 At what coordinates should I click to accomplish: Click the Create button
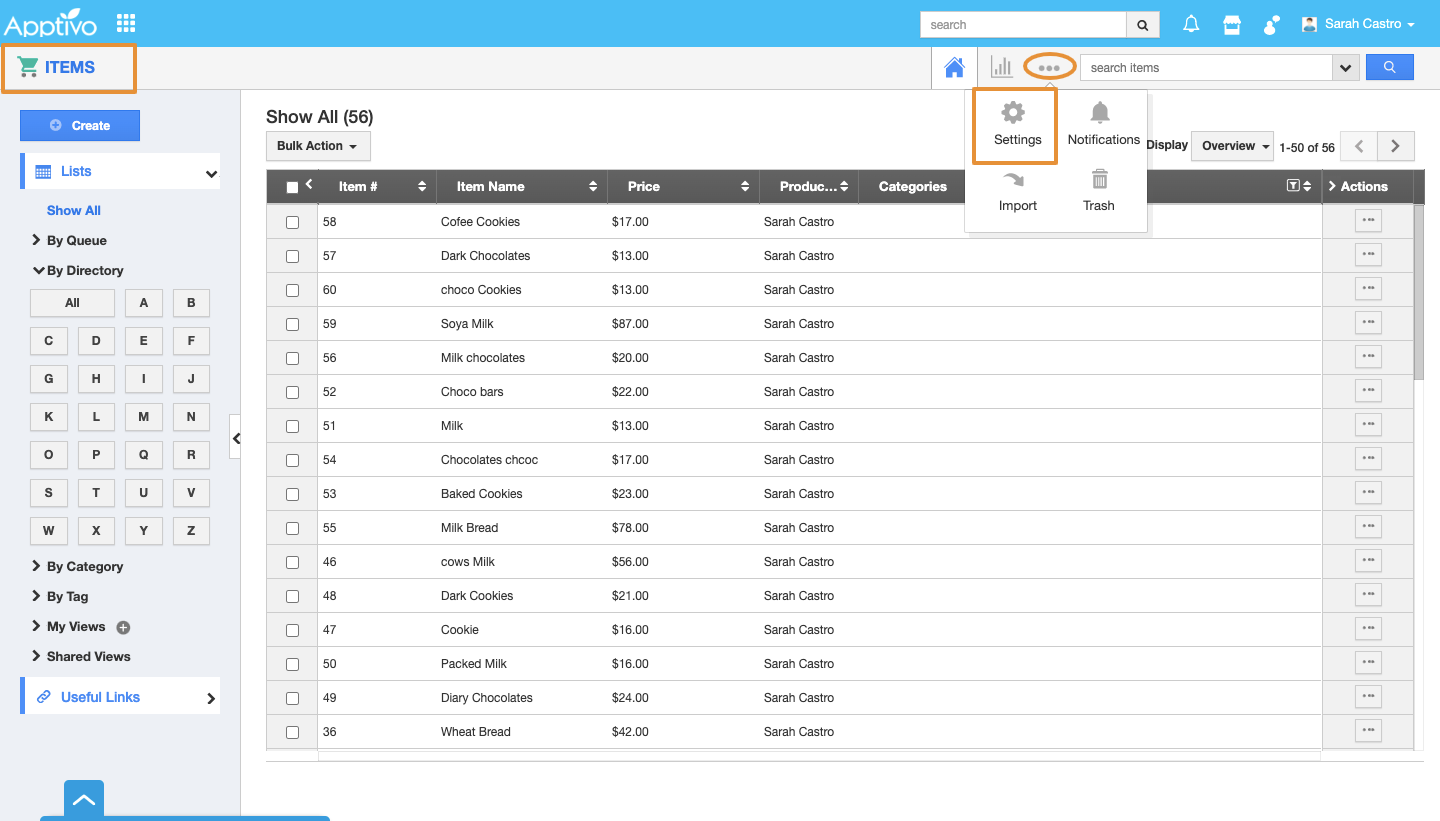tap(80, 126)
